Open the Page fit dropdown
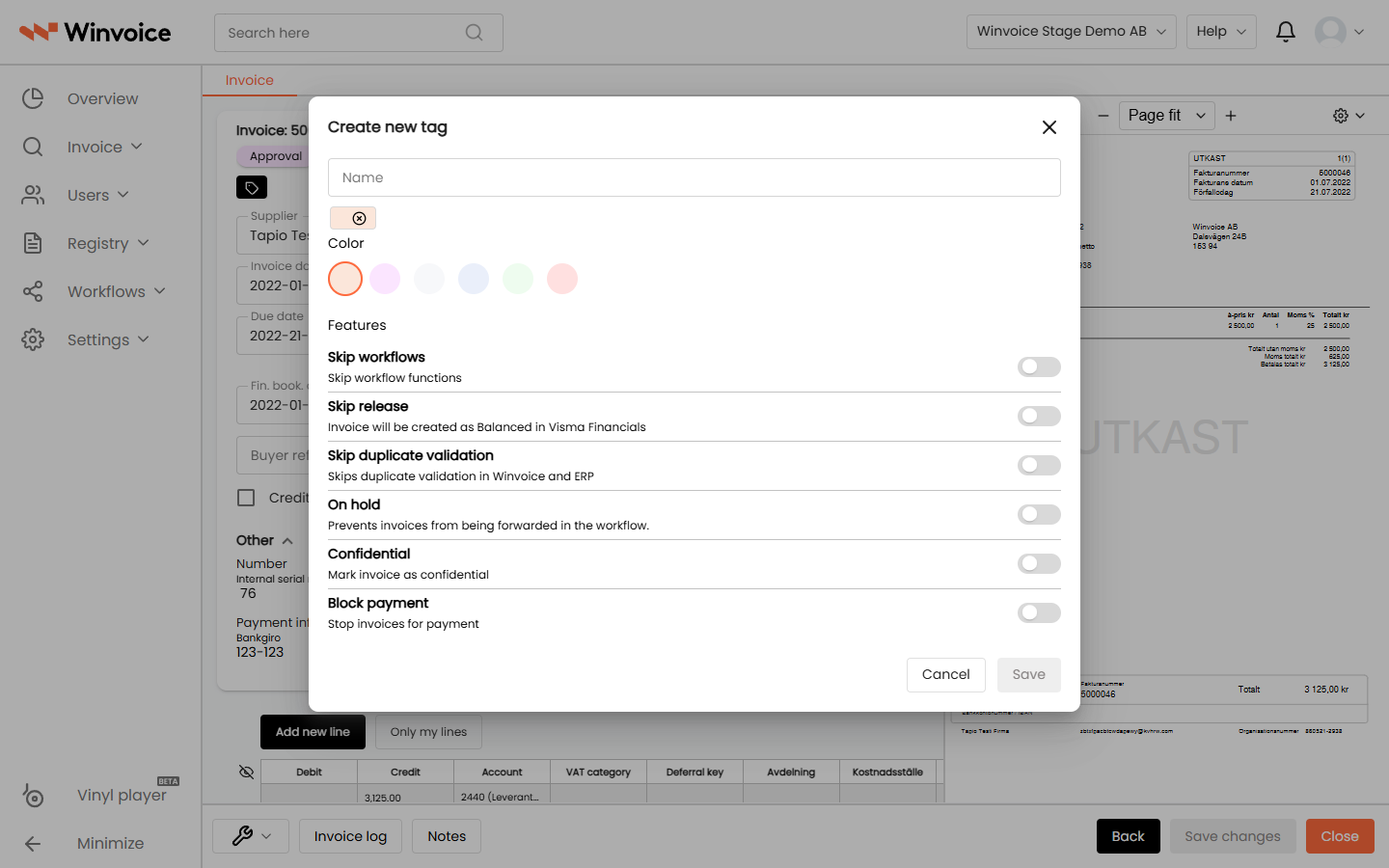This screenshot has width=1389, height=868. pyautogui.click(x=1167, y=116)
